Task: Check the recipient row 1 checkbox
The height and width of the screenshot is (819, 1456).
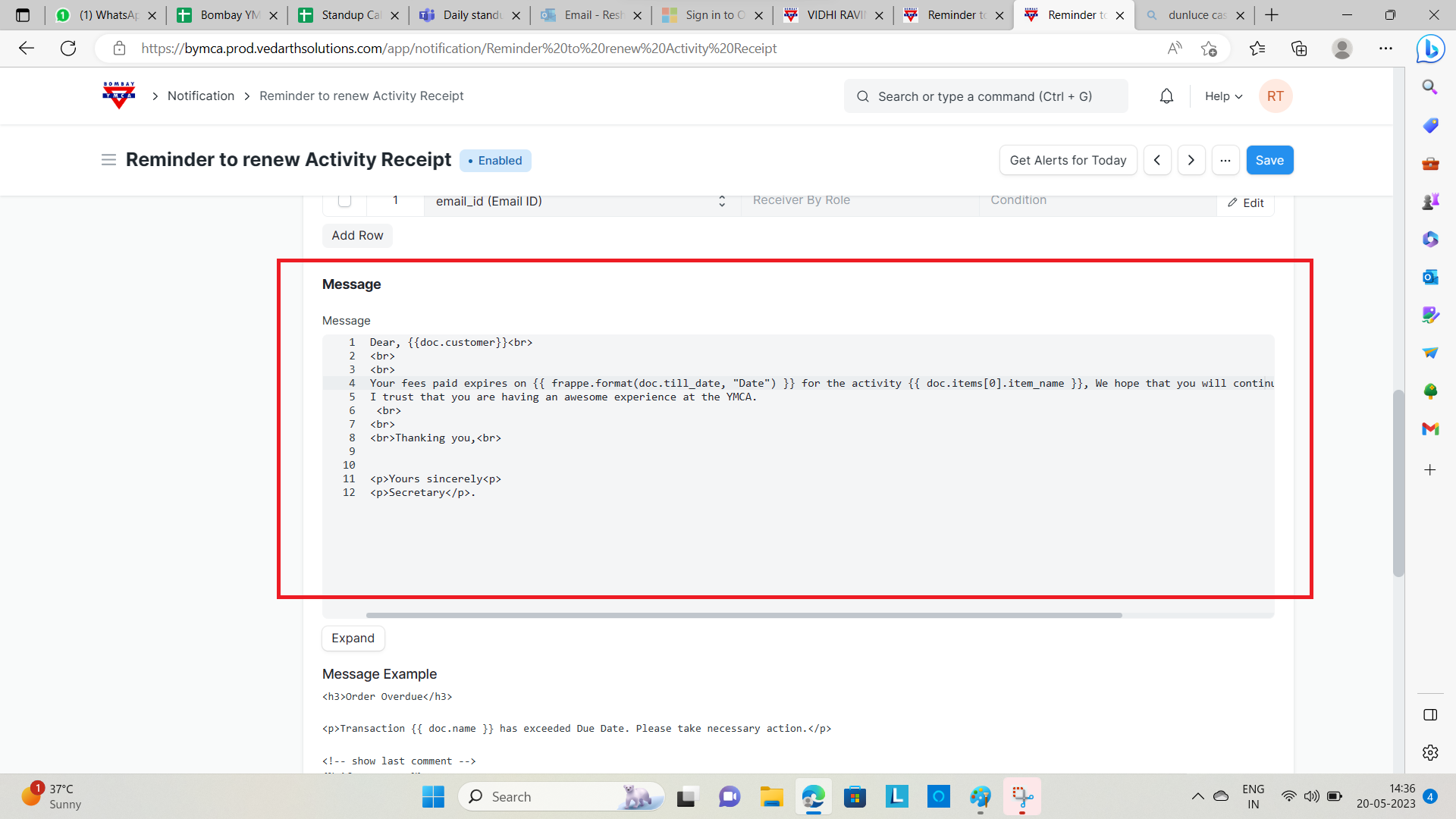Action: tap(344, 200)
